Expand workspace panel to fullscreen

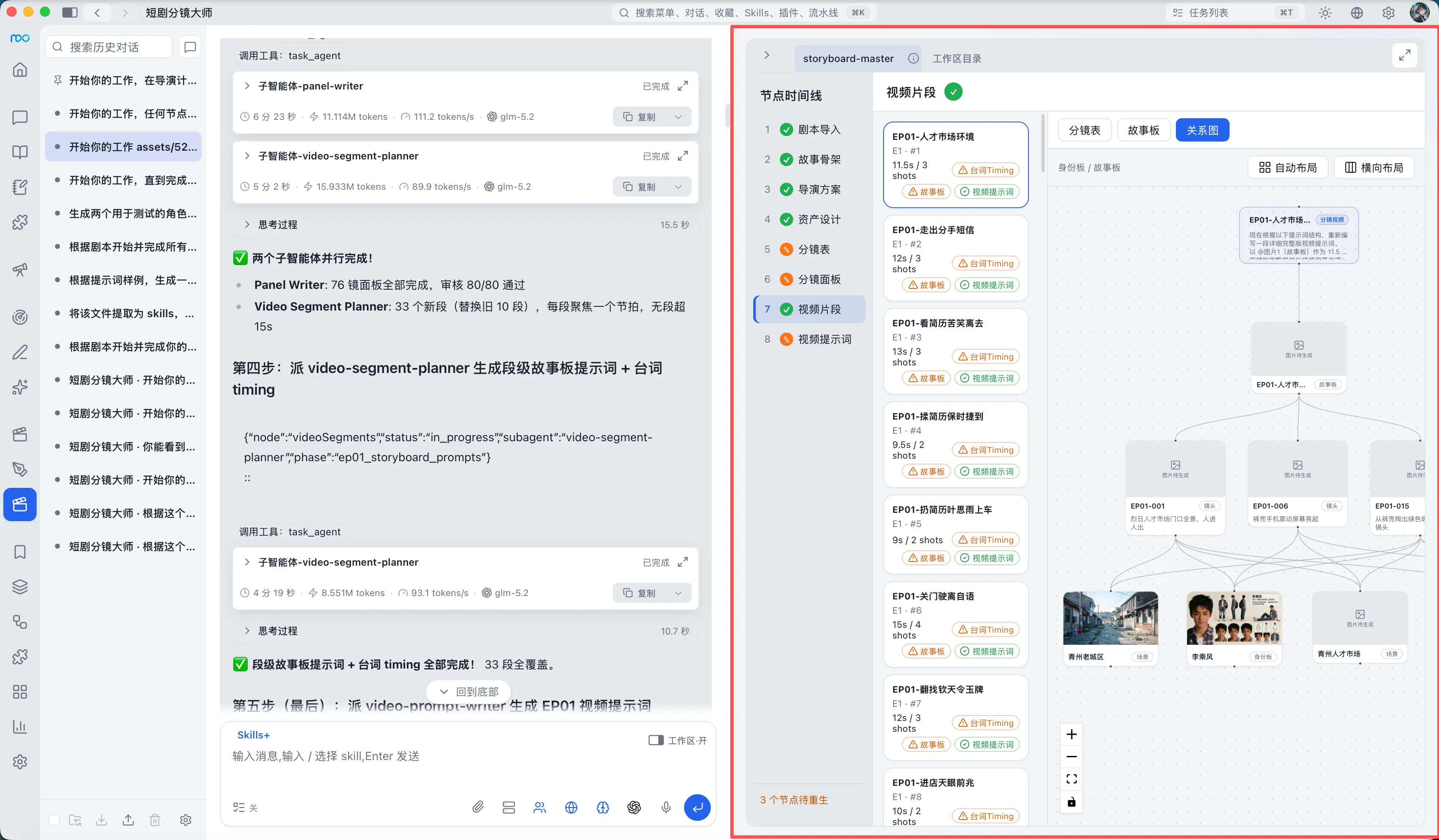(x=1405, y=55)
